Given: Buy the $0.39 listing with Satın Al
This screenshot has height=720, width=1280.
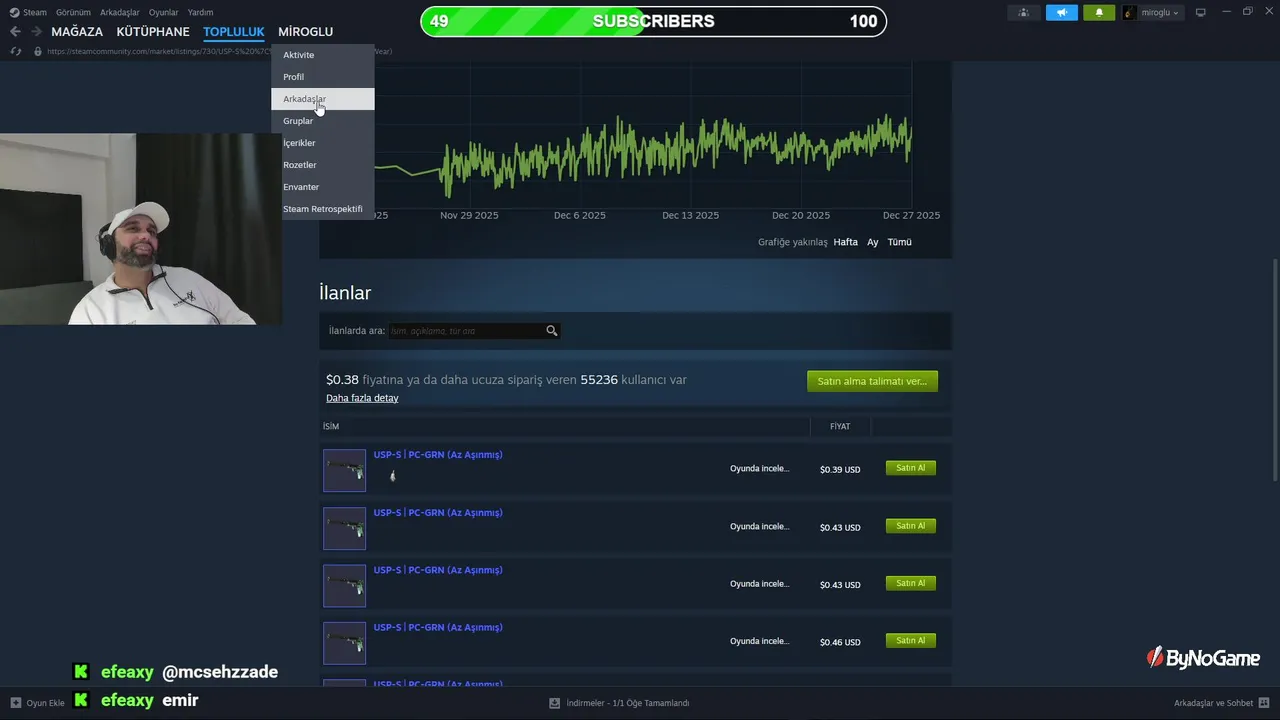Looking at the screenshot, I should click(911, 468).
